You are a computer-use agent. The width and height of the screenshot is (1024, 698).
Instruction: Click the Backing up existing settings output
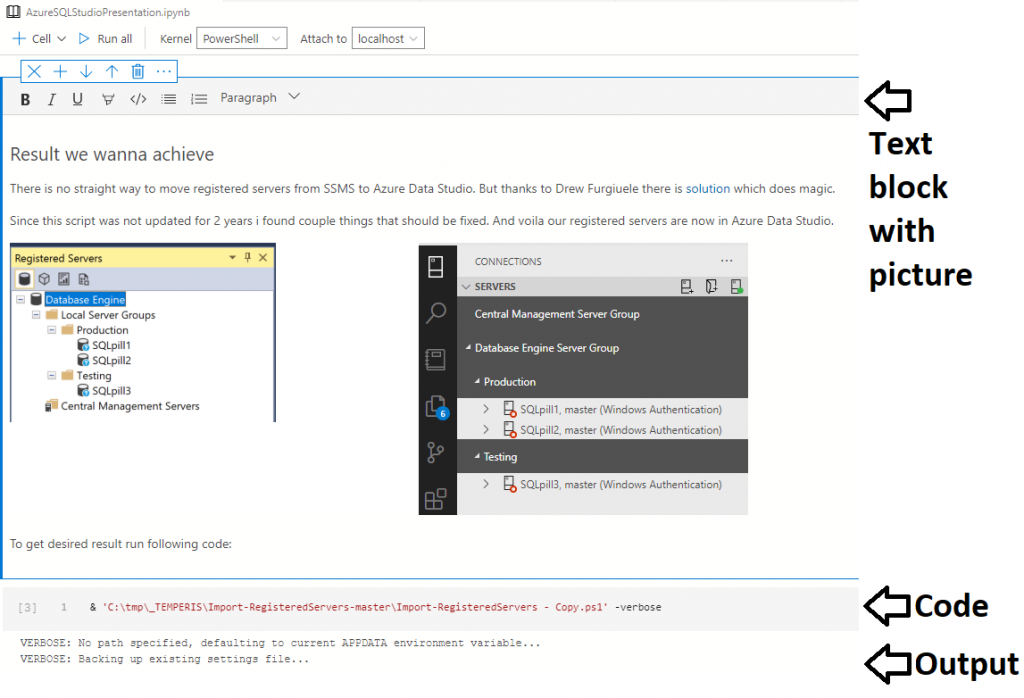165,659
